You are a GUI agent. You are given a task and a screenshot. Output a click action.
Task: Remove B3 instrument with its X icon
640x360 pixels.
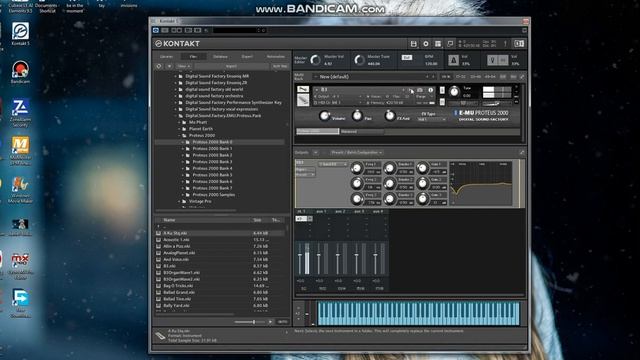click(x=516, y=87)
